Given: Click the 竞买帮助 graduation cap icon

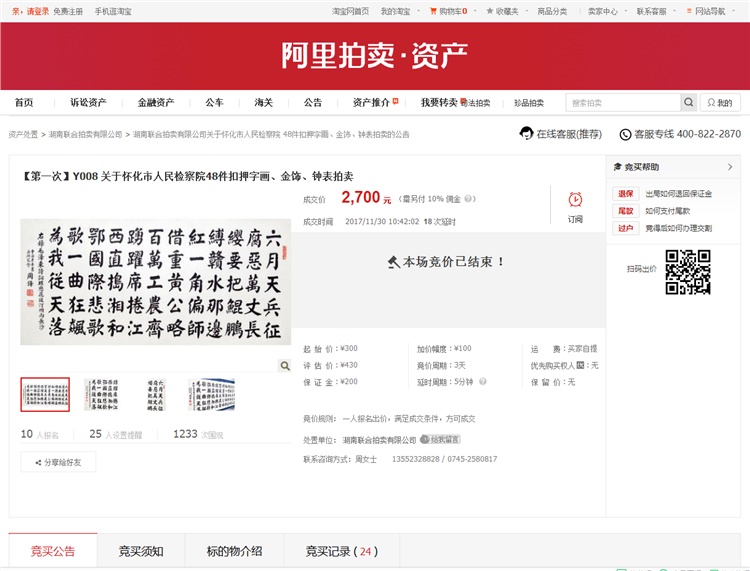Looking at the screenshot, I should pyautogui.click(x=618, y=167).
